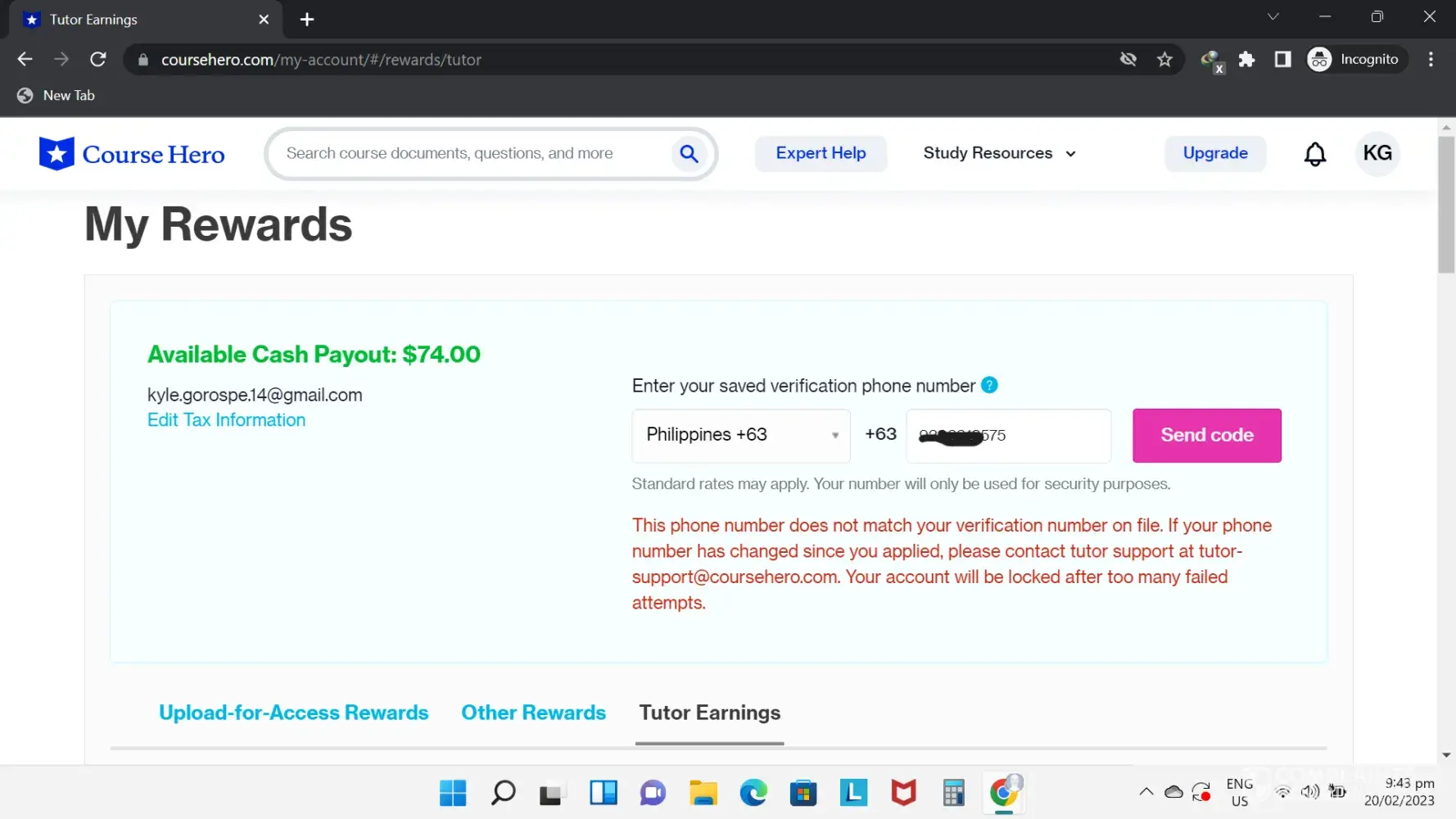The image size is (1456, 819).
Task: Click the Tutor Earnings browser tab
Action: (x=146, y=20)
